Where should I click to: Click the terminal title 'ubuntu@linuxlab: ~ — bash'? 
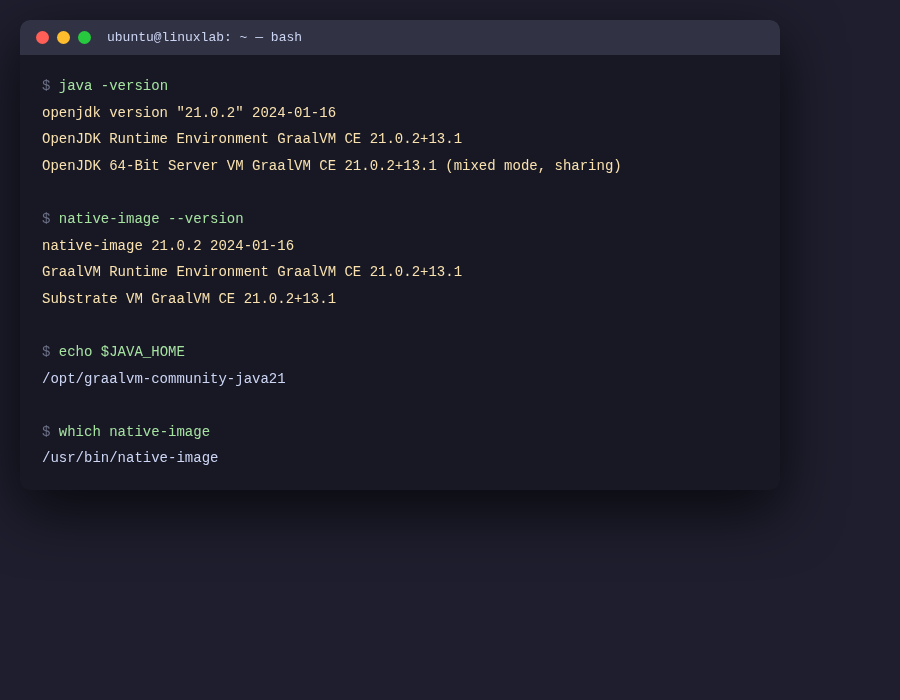204,37
